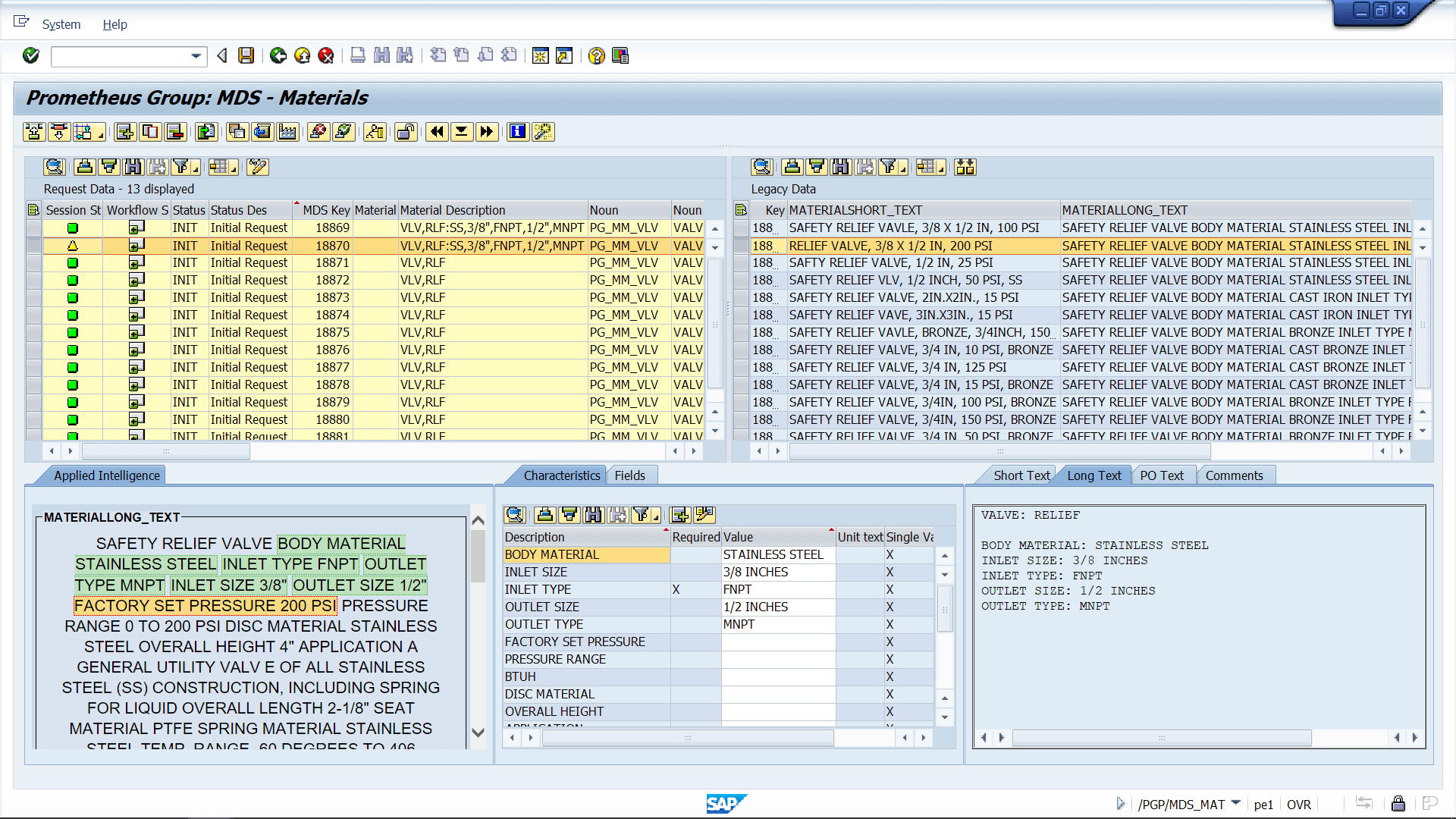
Task: Open the yellow question-mark Help icon
Action: tap(597, 55)
